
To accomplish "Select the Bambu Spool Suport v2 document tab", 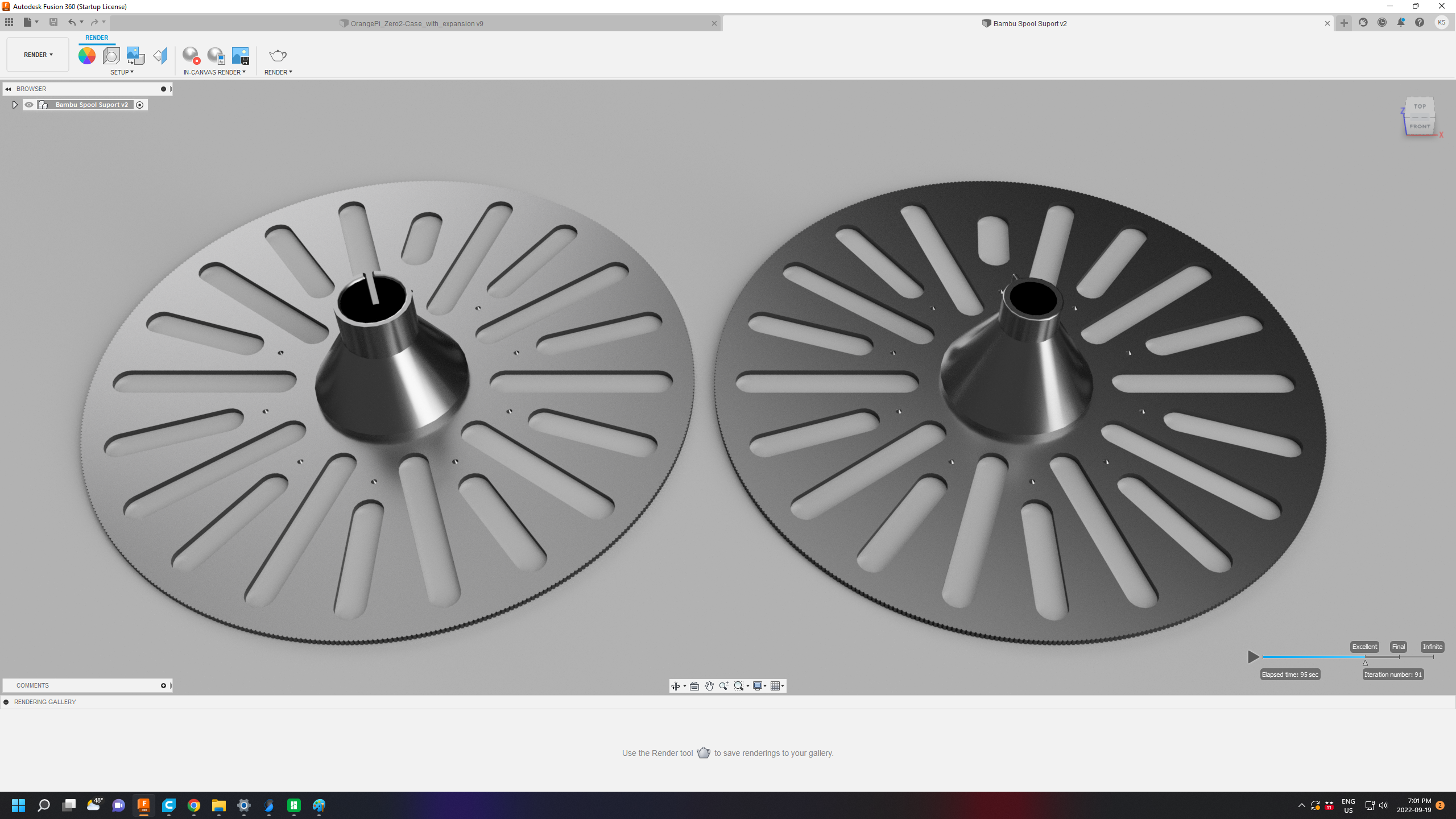I will click(x=1029, y=23).
